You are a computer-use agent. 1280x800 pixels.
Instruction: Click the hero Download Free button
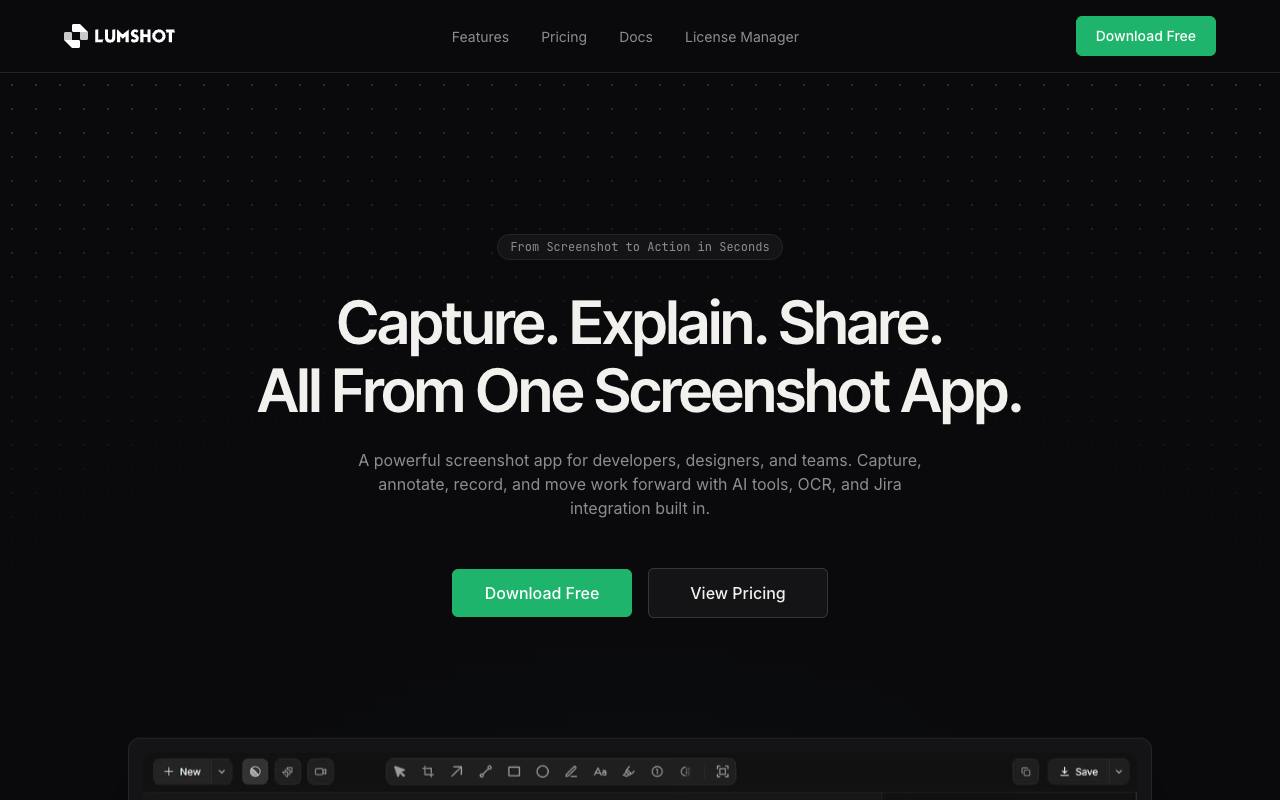[542, 593]
